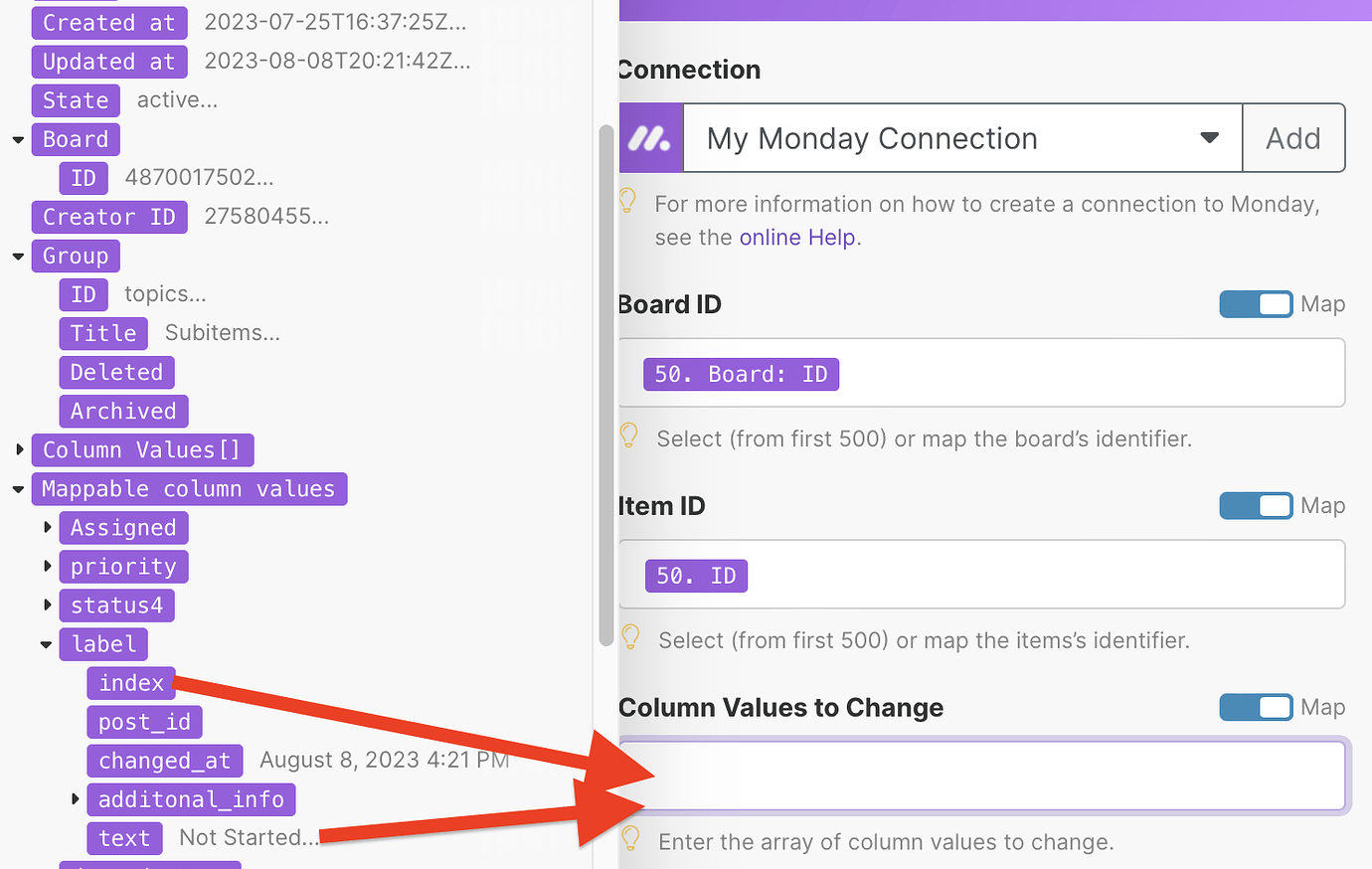Click the 'post_id' variable tag
The image size is (1372, 869).
pyautogui.click(x=143, y=722)
